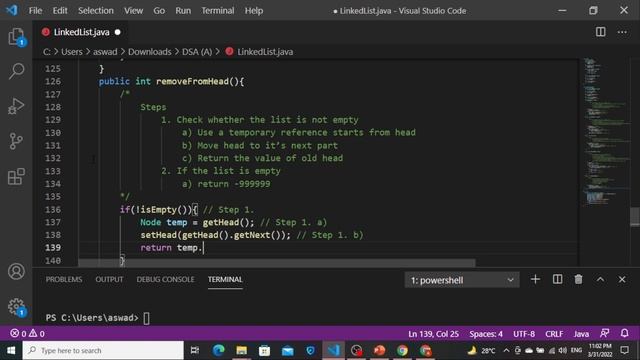Click the vertical editor scrollbar thumb
The width and height of the screenshot is (640, 360).
point(635,217)
